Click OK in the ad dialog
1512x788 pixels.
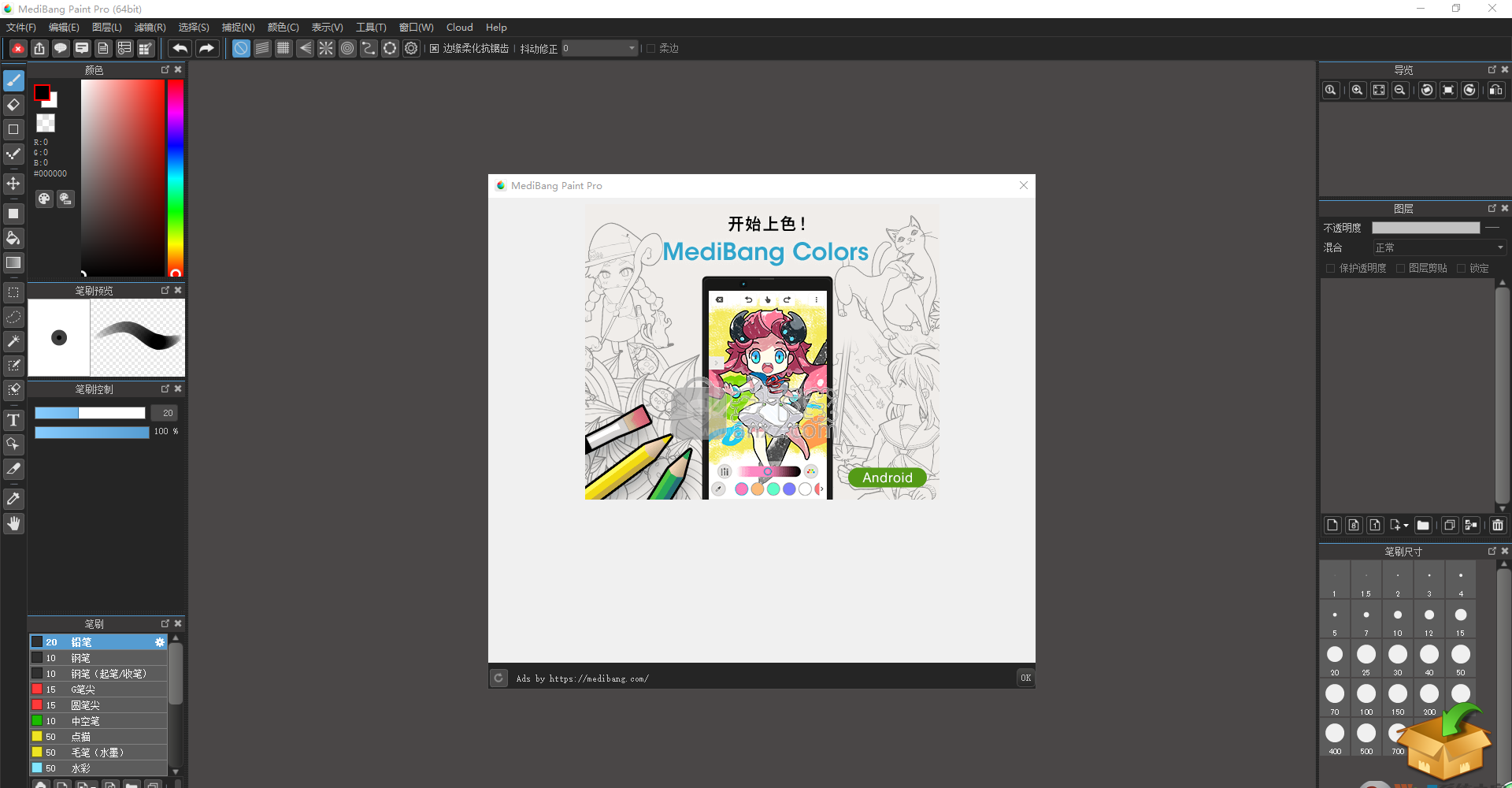click(1025, 678)
